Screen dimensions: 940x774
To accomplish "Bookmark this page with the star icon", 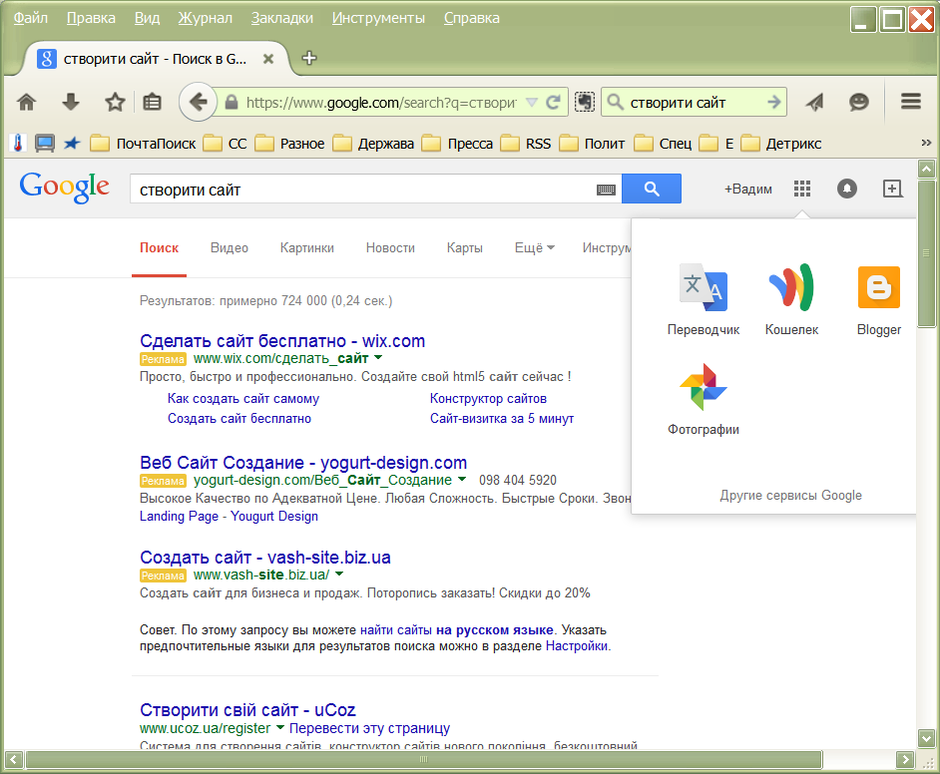I will tap(115, 103).
